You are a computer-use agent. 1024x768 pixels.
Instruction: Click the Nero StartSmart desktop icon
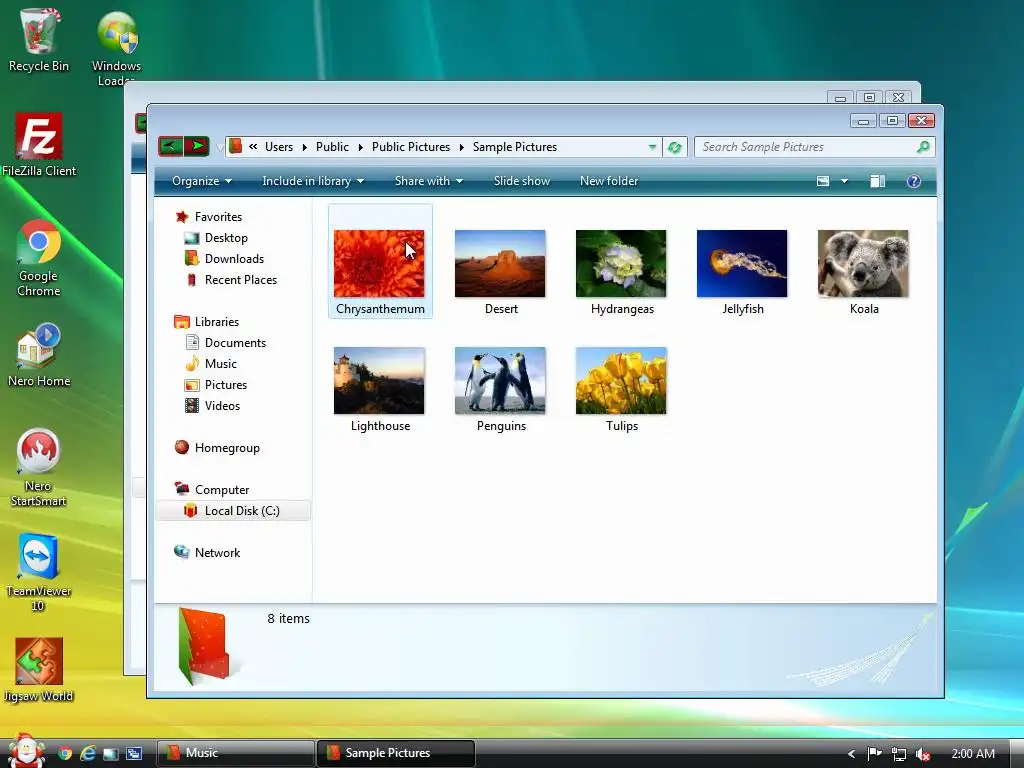tap(39, 468)
